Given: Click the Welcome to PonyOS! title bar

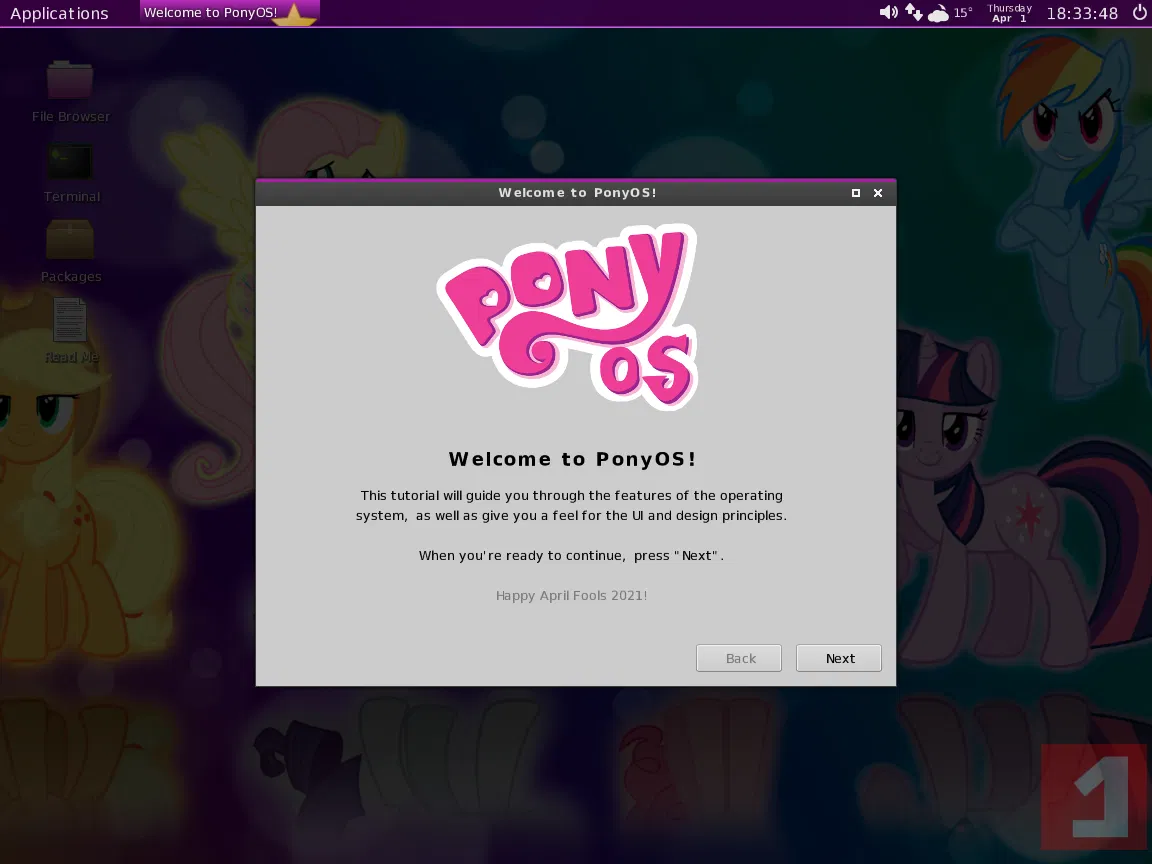Looking at the screenshot, I should coord(575,192).
